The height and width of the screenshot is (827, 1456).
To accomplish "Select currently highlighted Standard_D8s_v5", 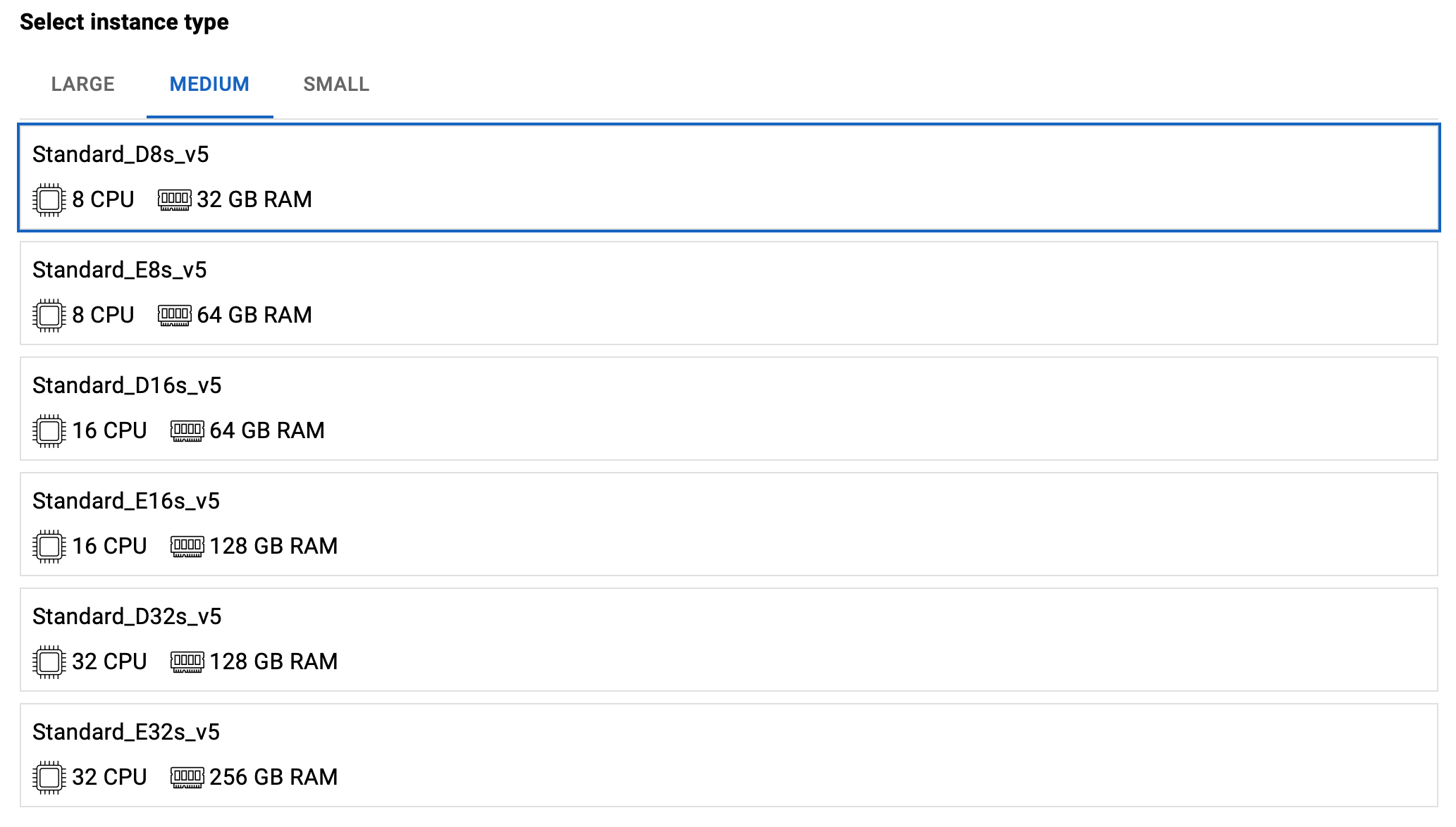I will (728, 180).
